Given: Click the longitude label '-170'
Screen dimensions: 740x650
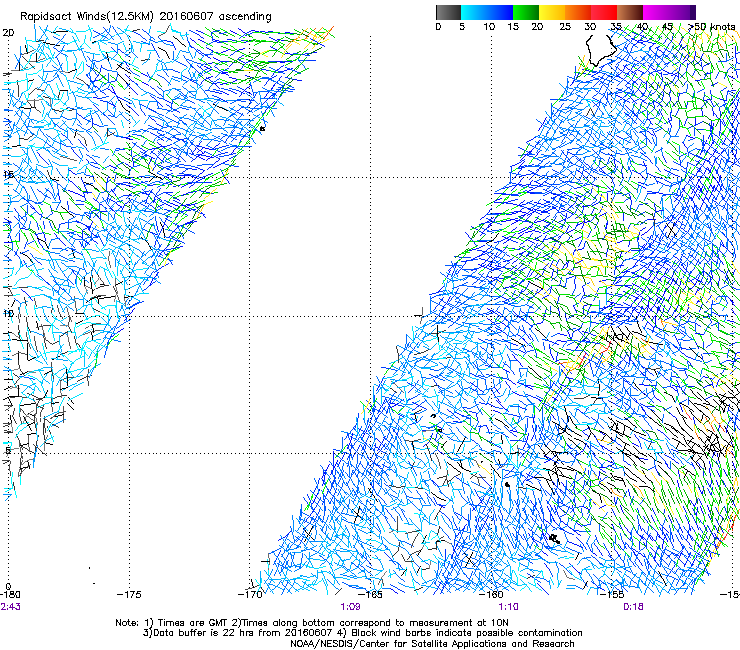Looking at the screenshot, I should pos(250,594).
